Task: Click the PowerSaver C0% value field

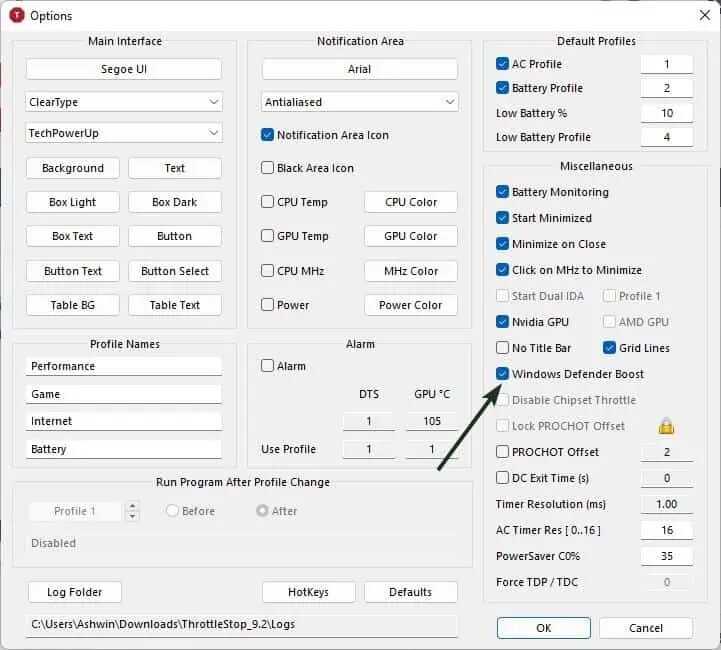Action: [666, 556]
